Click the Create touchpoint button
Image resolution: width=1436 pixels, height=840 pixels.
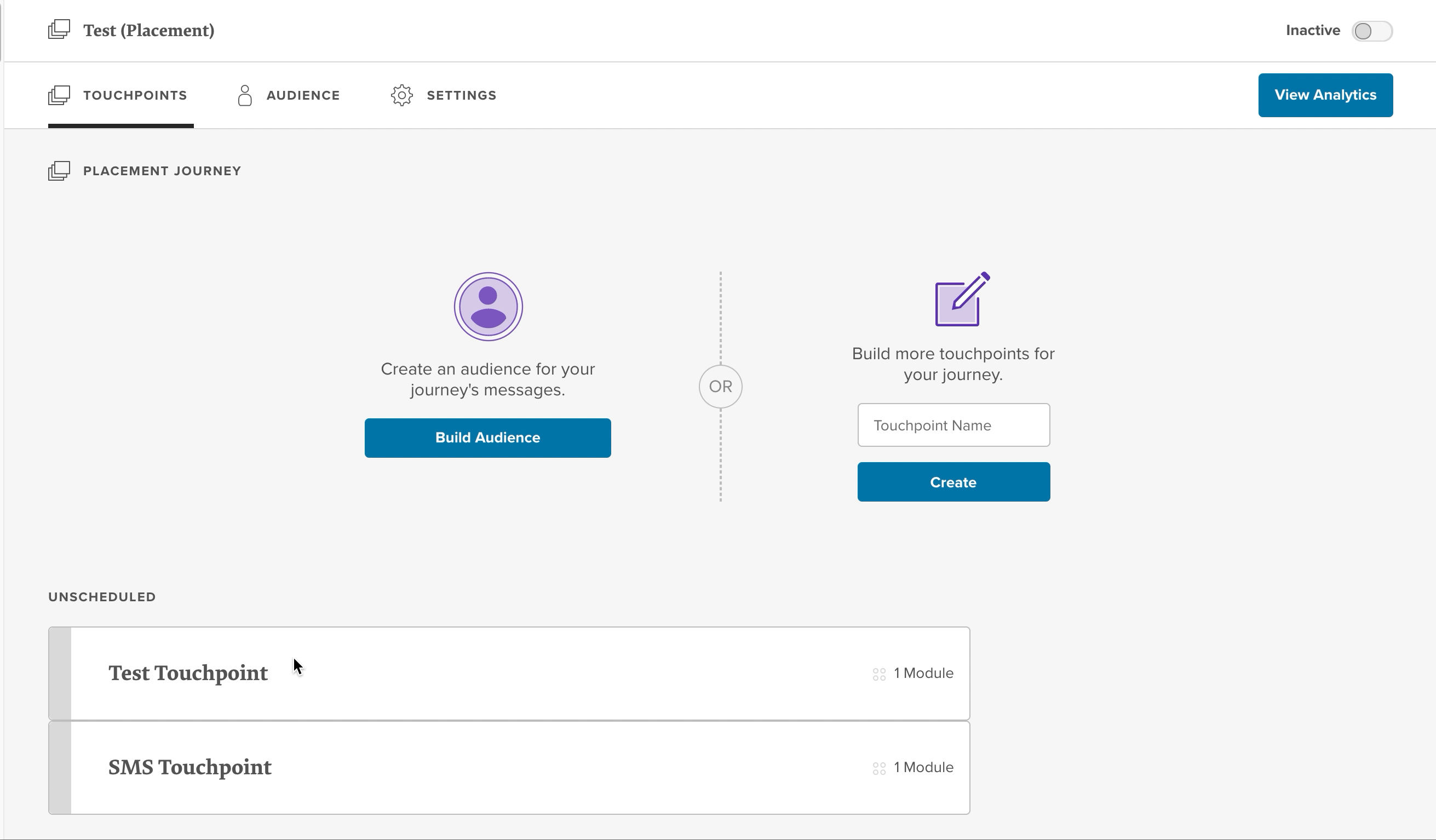coord(953,482)
